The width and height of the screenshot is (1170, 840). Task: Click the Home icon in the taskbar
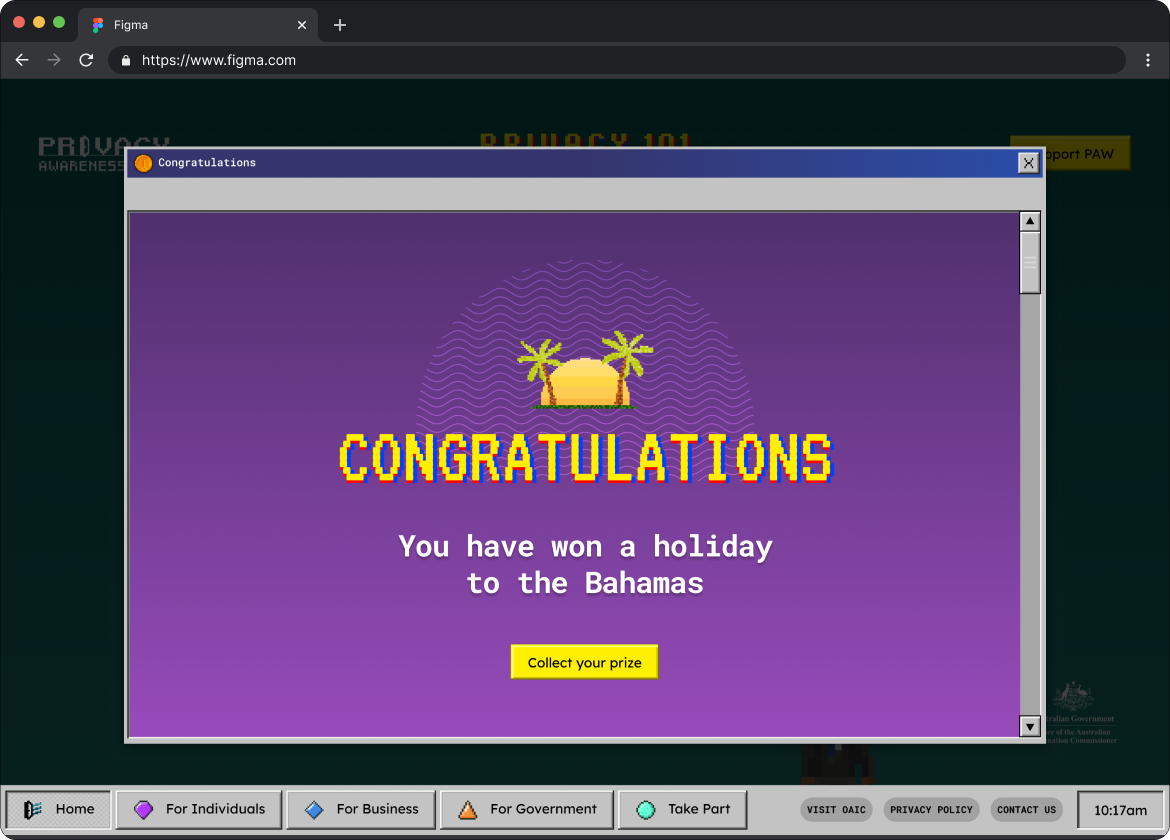click(x=33, y=810)
